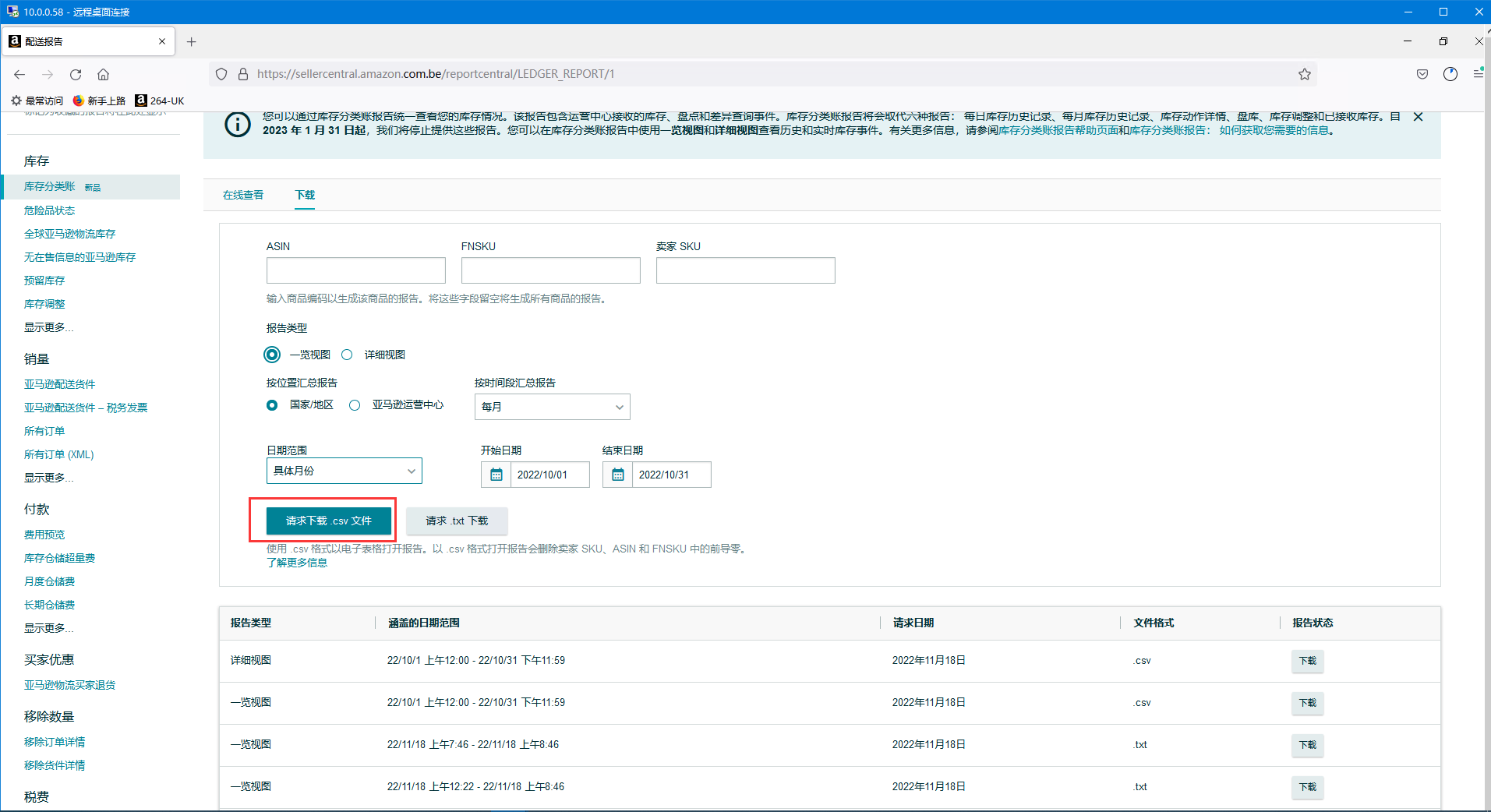The height and width of the screenshot is (812, 1491).
Task: Open 最常访问 bookmarks folder
Action: point(37,101)
